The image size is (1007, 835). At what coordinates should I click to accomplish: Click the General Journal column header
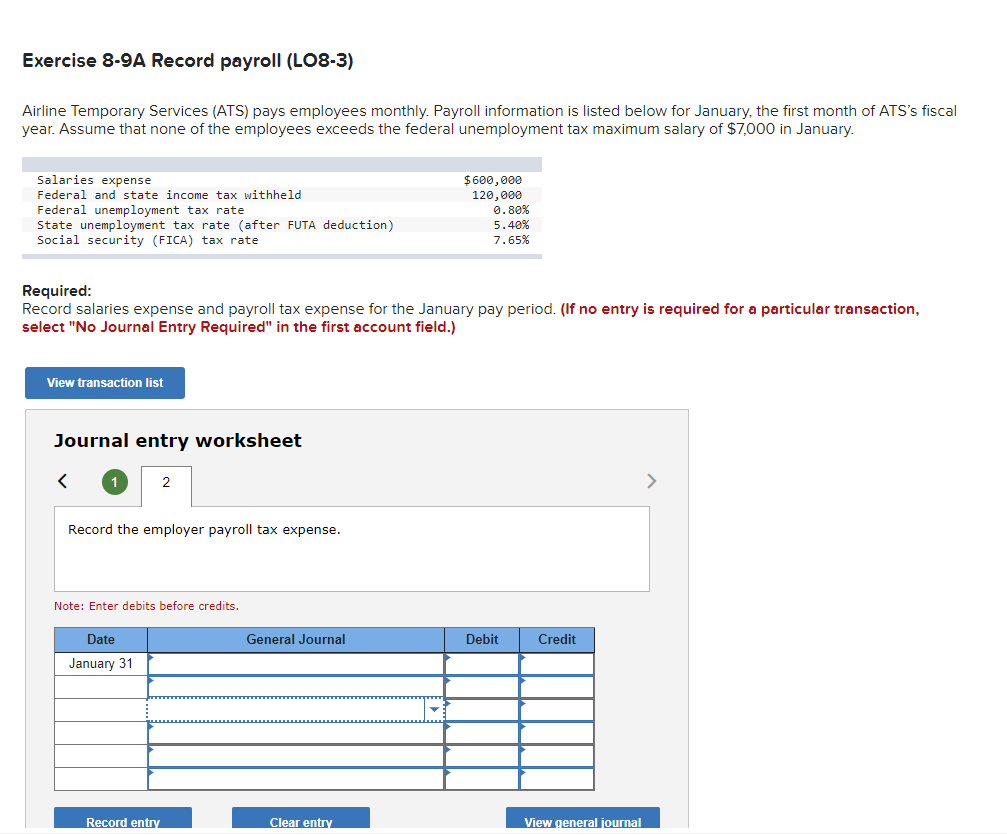295,639
